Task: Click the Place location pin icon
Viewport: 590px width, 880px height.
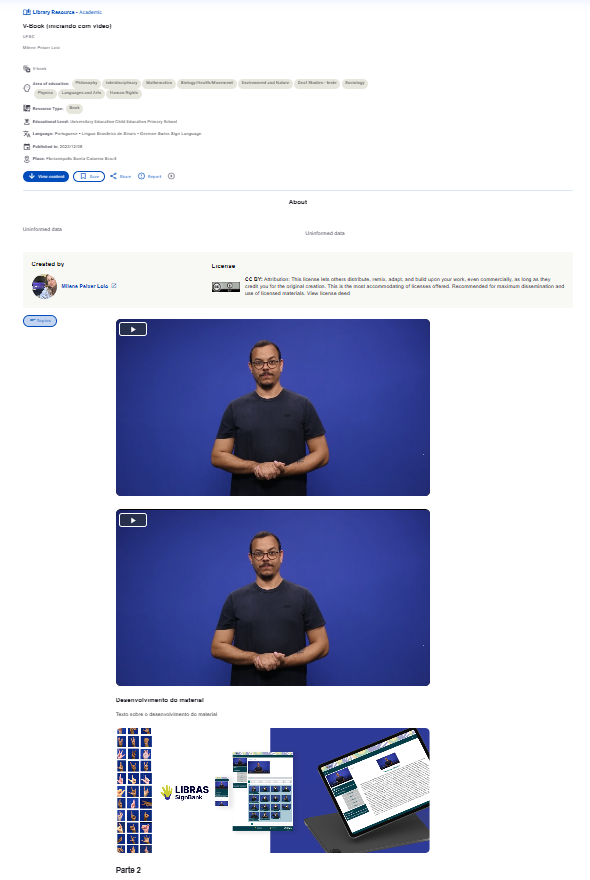Action: [x=26, y=159]
